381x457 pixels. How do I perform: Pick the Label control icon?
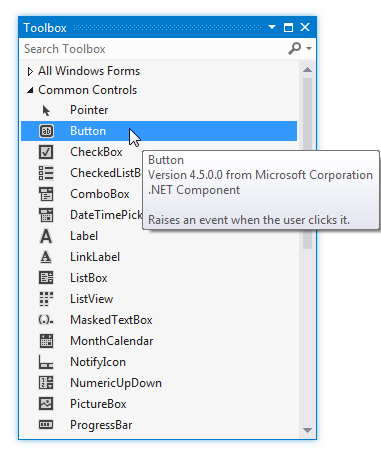point(46,236)
